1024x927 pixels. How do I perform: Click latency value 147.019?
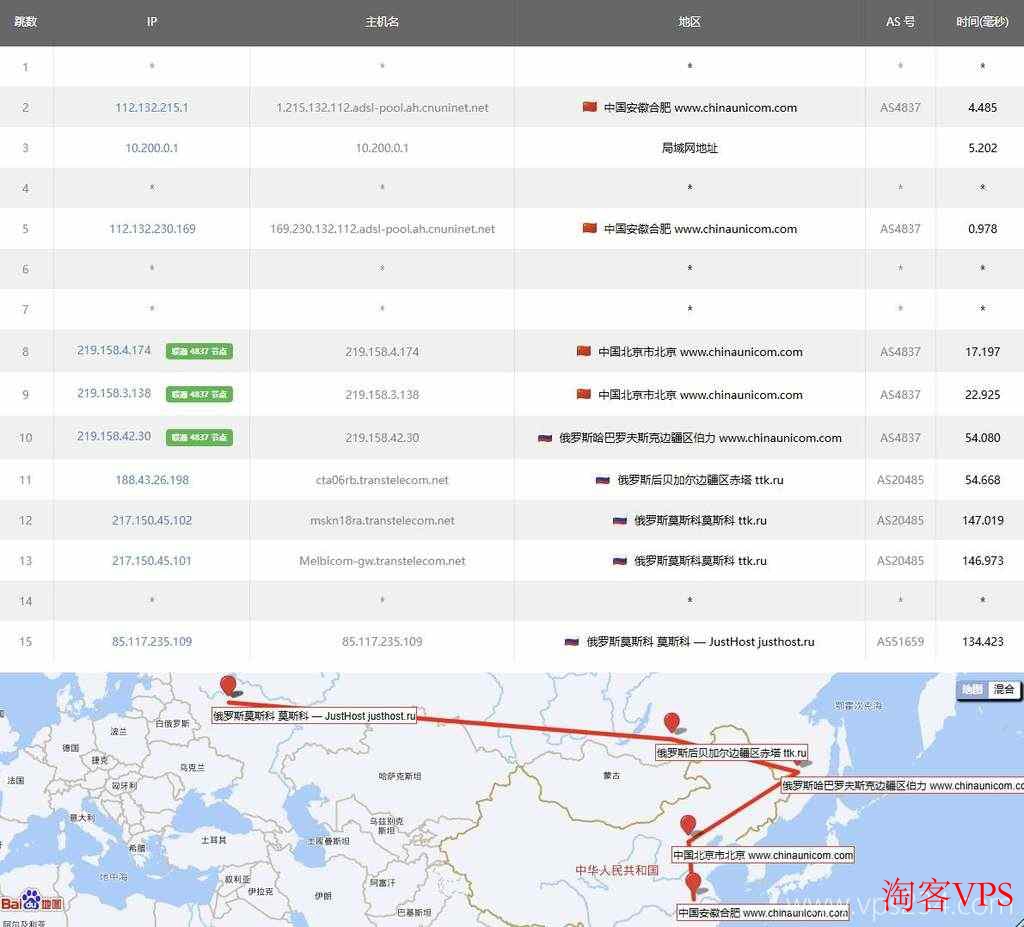982,521
